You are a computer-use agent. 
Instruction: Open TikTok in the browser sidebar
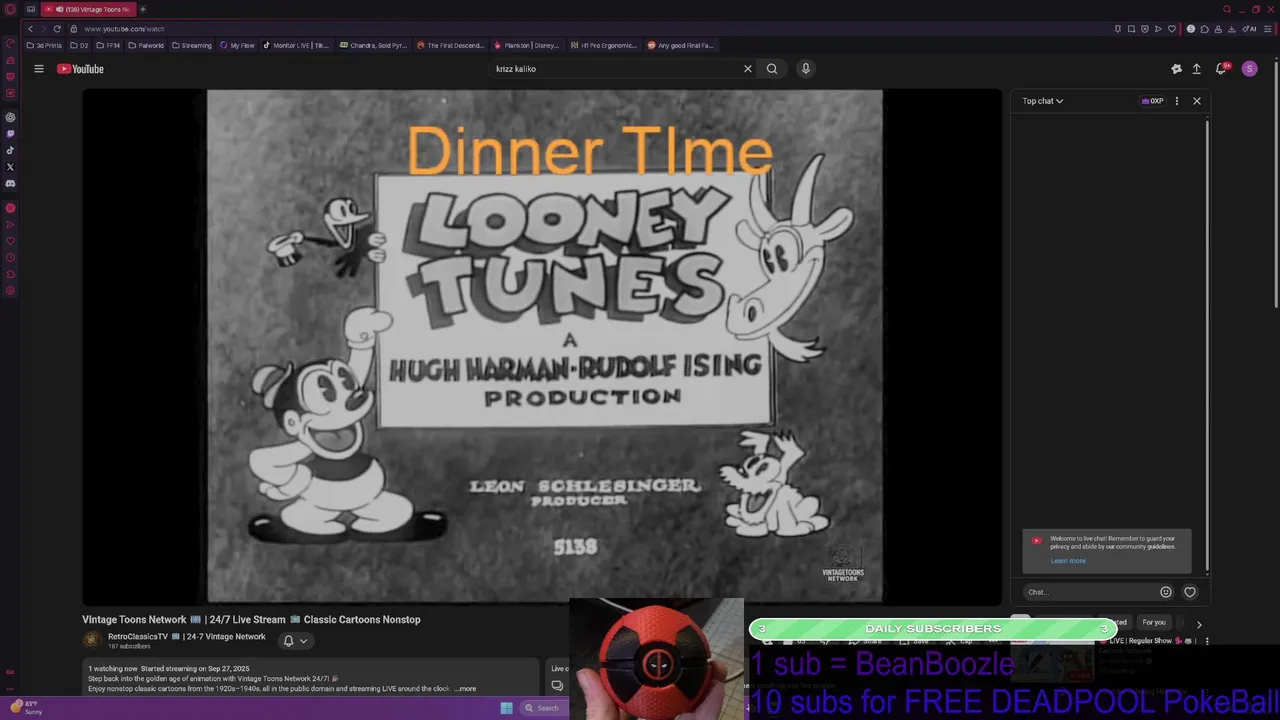[x=10, y=151]
